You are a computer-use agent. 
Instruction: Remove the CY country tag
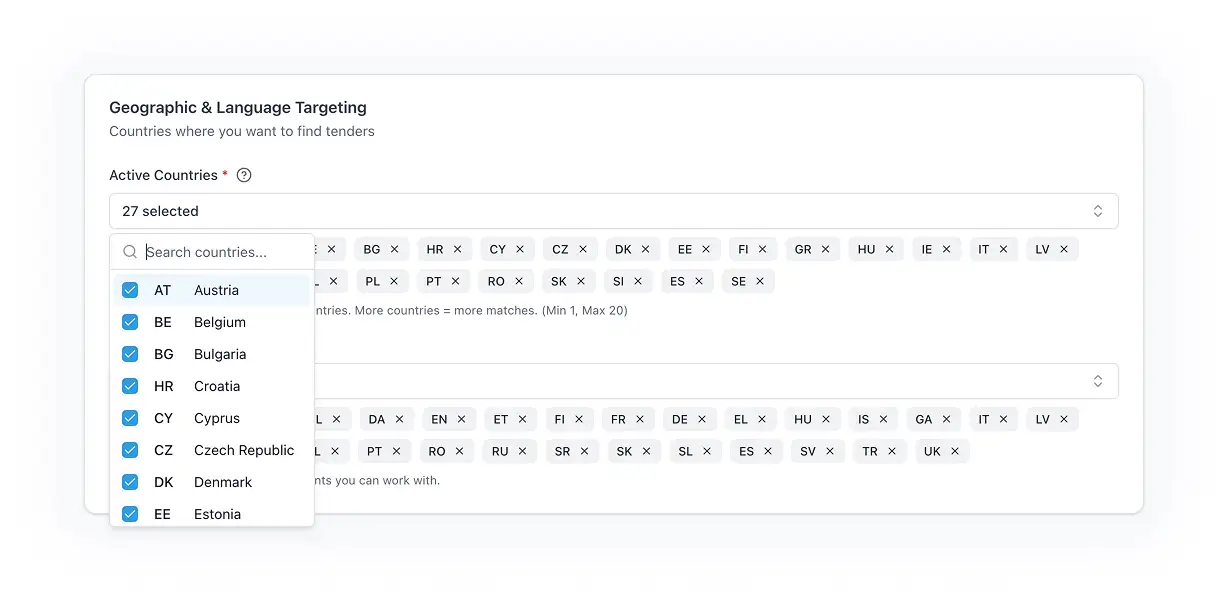[x=521, y=248]
